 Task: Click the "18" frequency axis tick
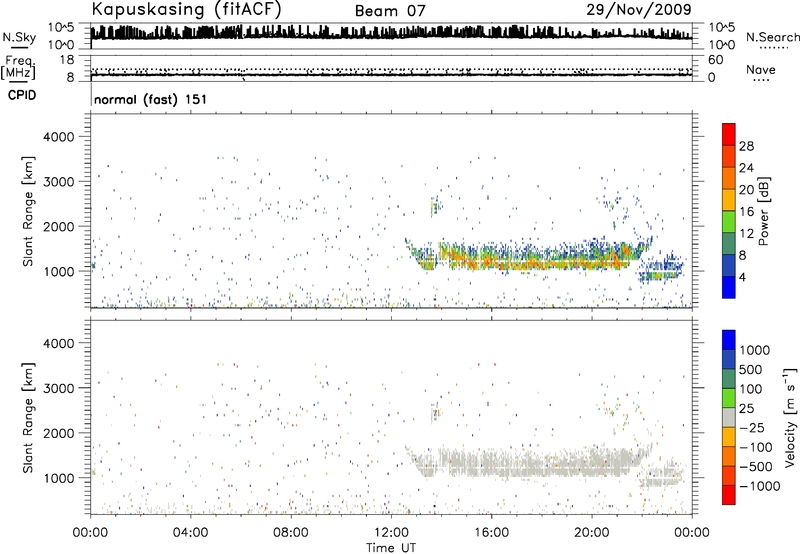[x=67, y=60]
